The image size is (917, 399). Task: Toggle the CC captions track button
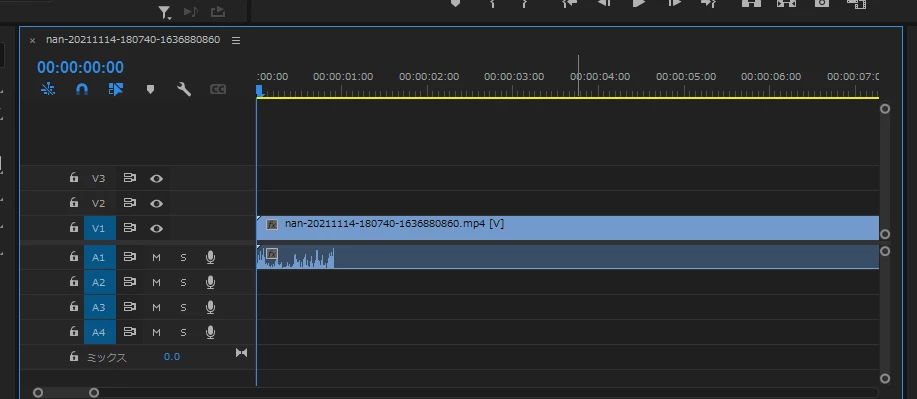point(218,90)
